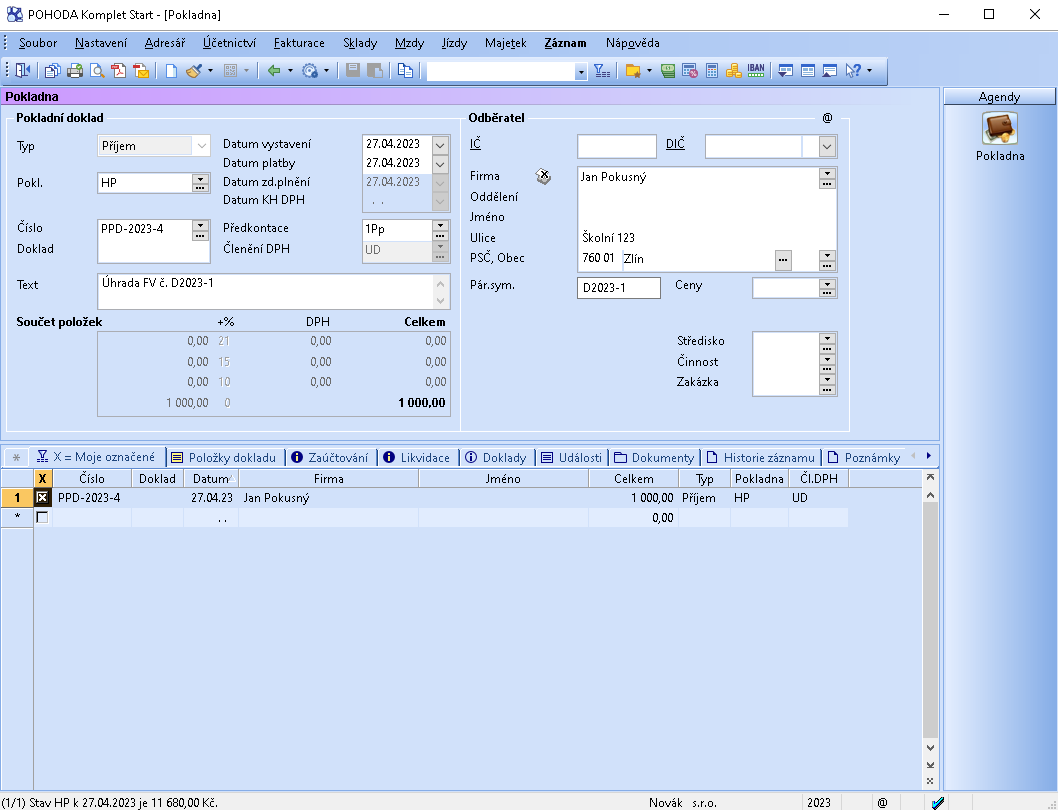
Task: Toggle the X mark checkbox for PPD-2023-4
Action: pos(43,497)
